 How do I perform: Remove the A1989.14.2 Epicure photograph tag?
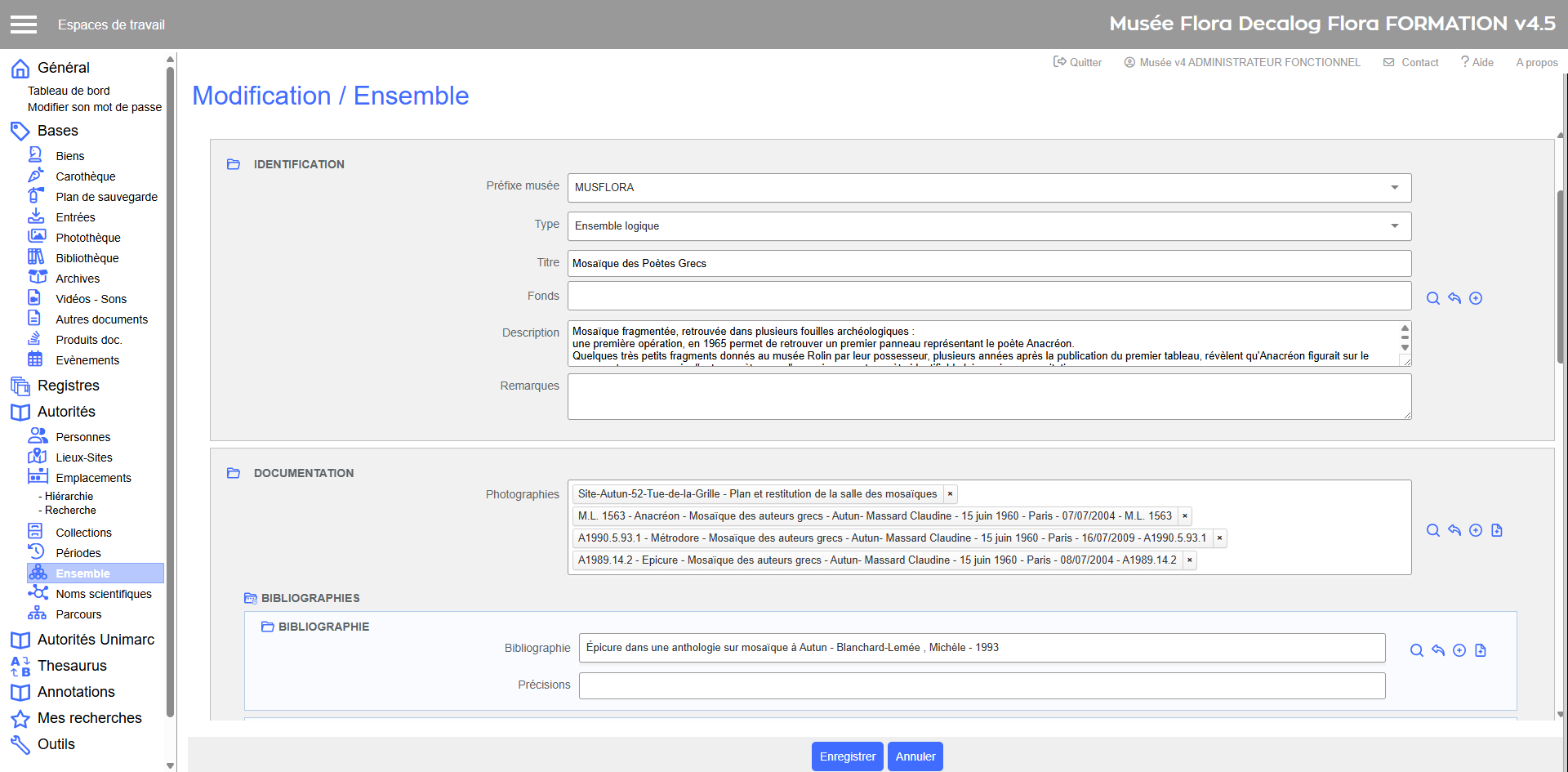(x=1190, y=560)
